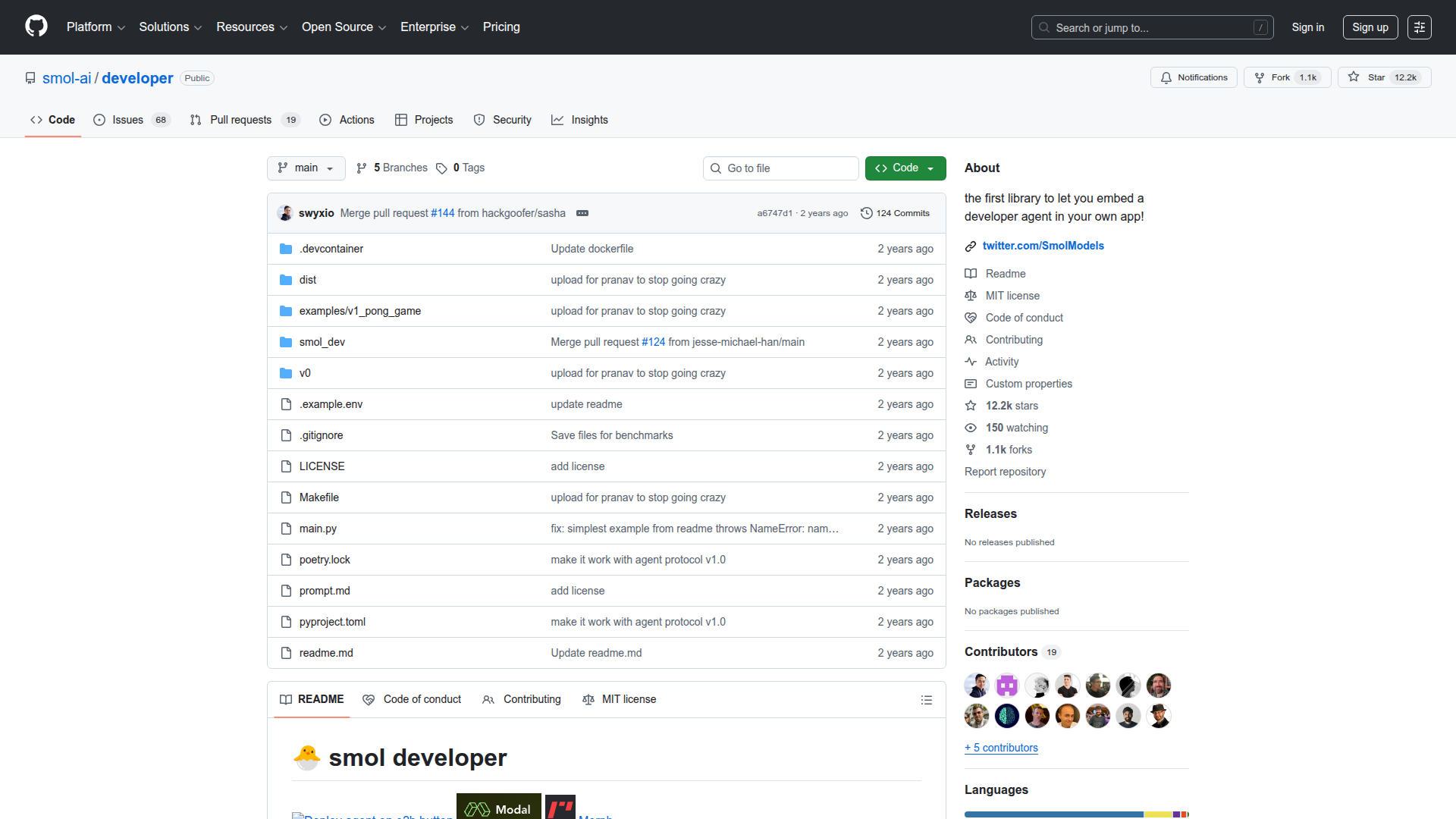Switch to the Pull requests tab
The image size is (1456, 819).
[240, 120]
